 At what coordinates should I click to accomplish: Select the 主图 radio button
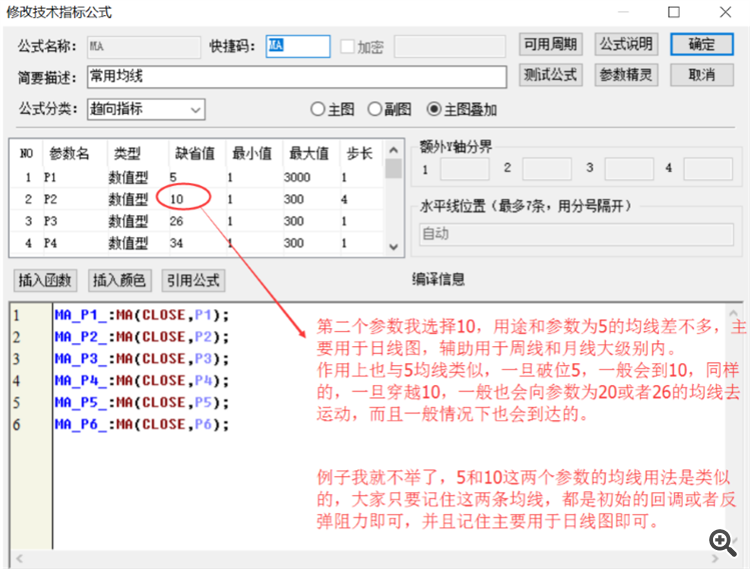(x=318, y=109)
